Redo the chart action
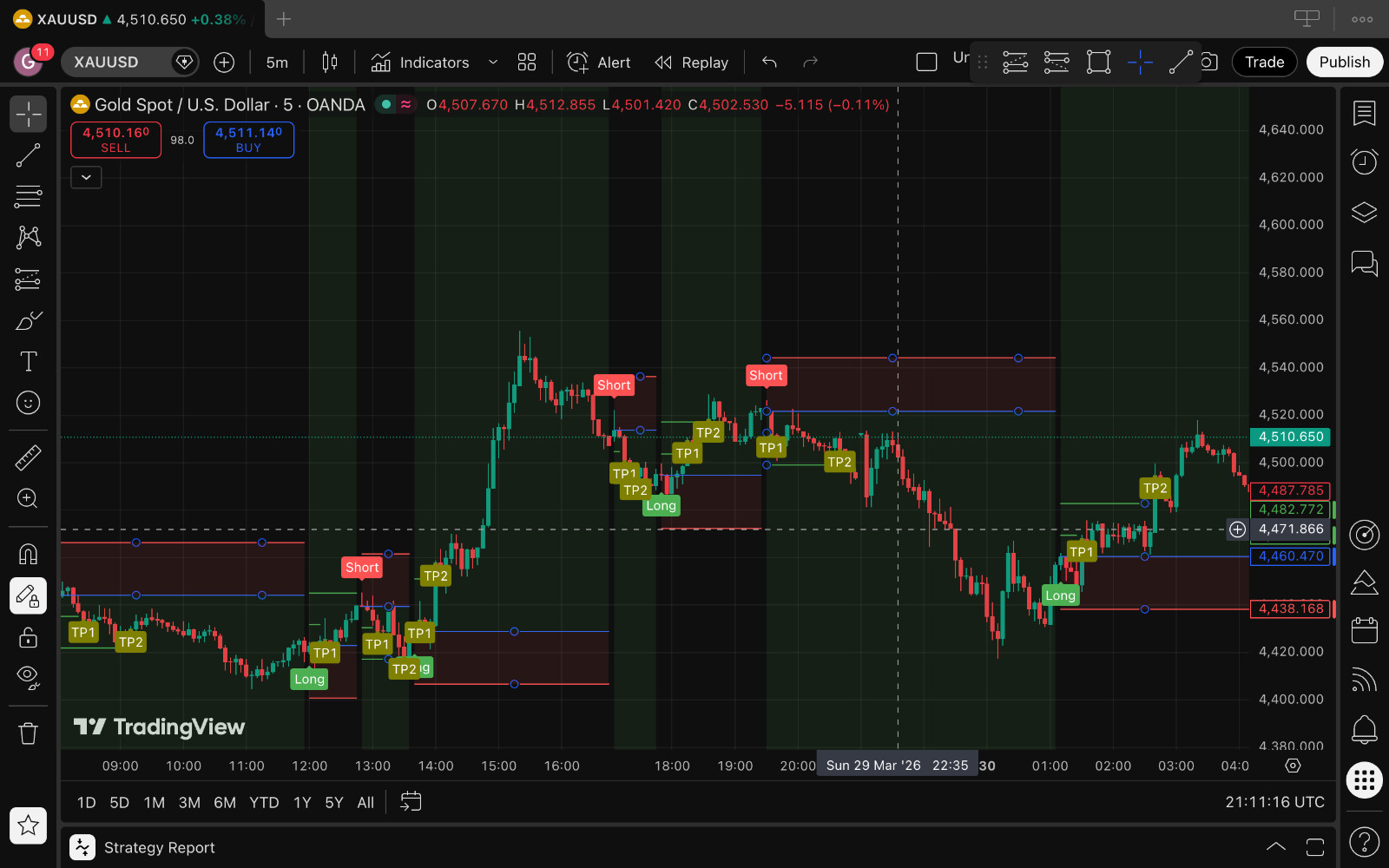Image resolution: width=1389 pixels, height=868 pixels. tap(811, 62)
